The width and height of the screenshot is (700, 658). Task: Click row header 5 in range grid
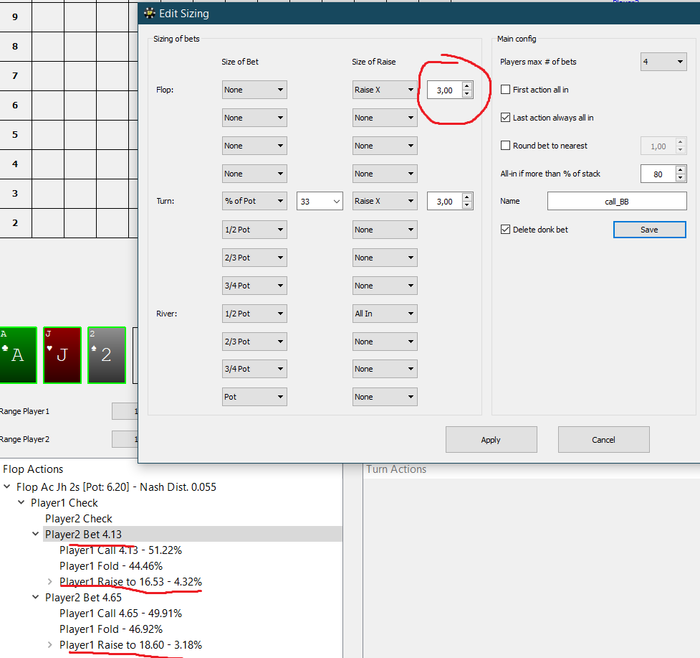click(15, 134)
